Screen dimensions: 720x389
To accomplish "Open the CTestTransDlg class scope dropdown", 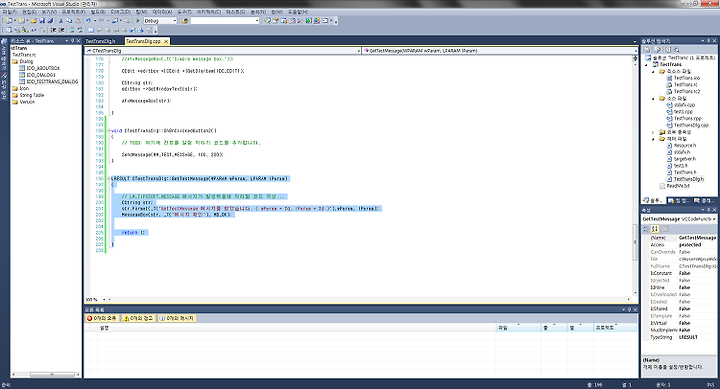I will point(359,51).
